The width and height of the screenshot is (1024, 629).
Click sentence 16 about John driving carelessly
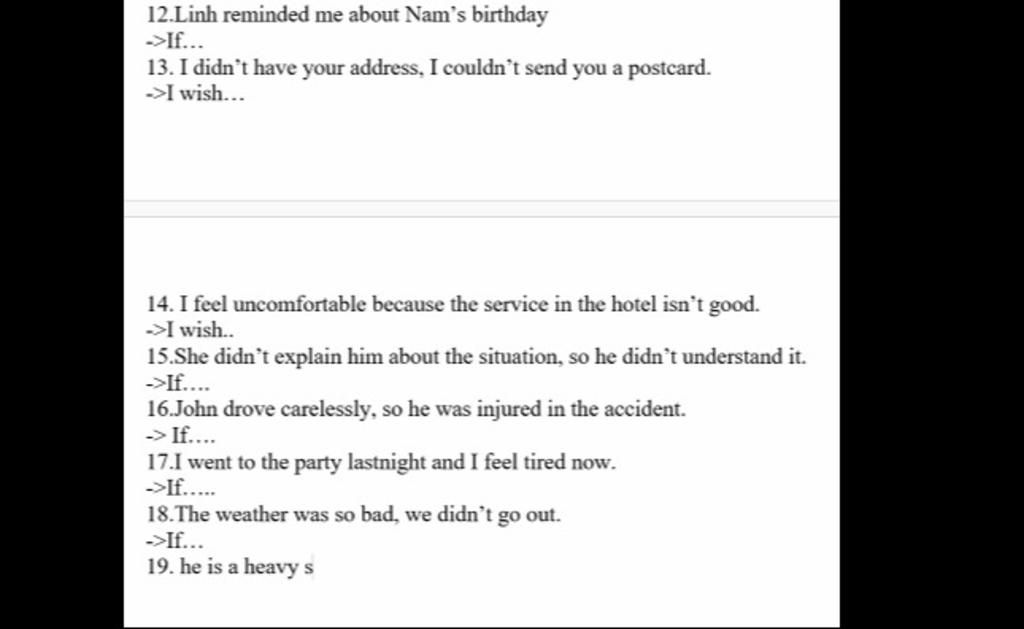pyautogui.click(x=416, y=410)
